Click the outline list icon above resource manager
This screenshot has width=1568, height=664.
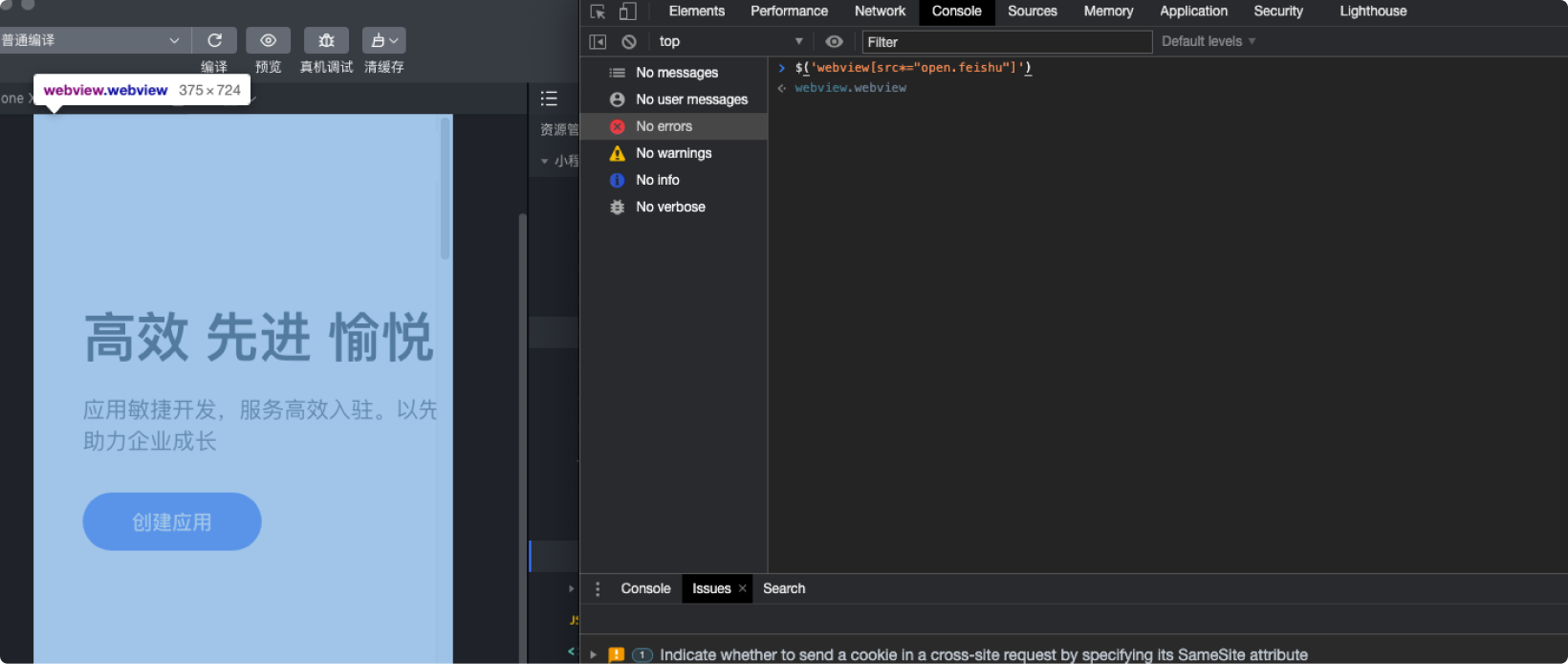tap(549, 99)
